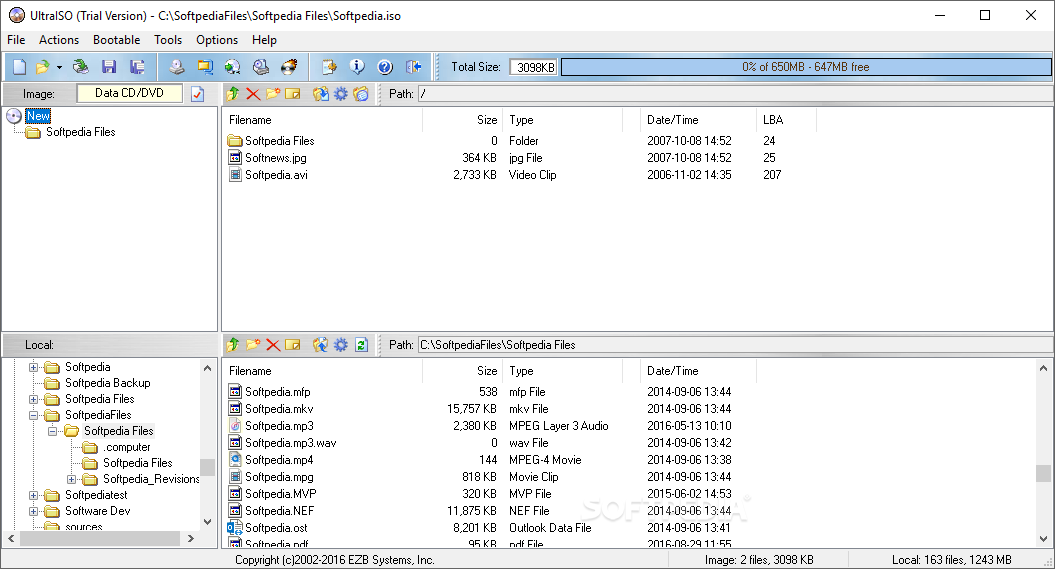Click the Total Size field showing 3098KB

[534, 67]
